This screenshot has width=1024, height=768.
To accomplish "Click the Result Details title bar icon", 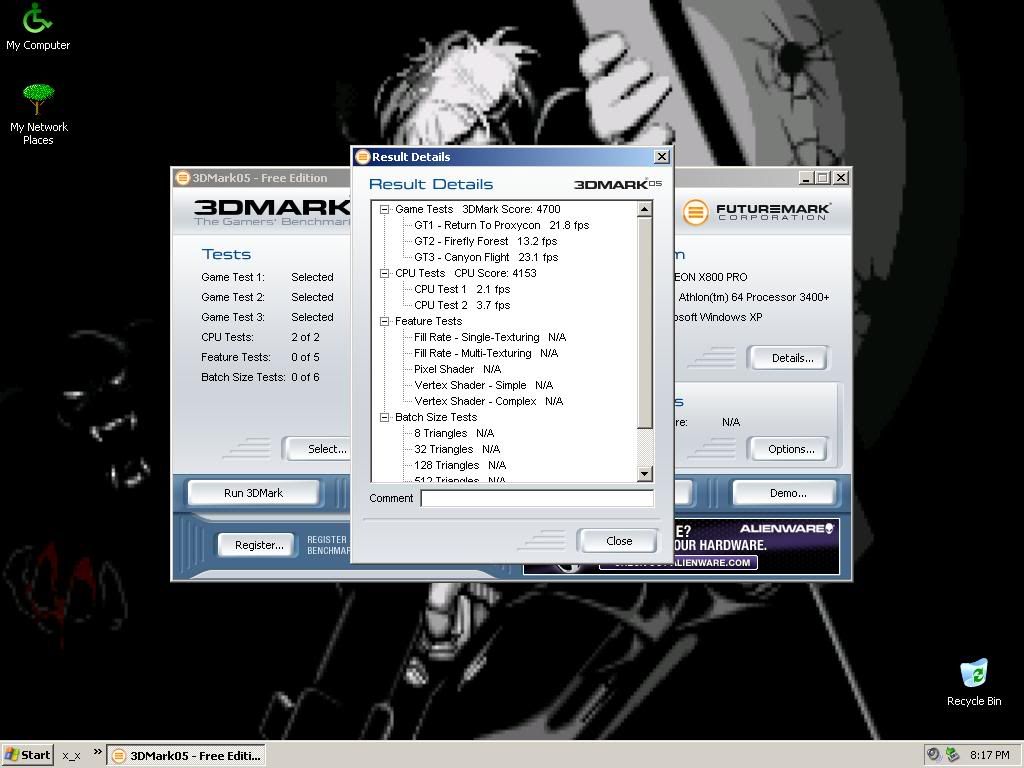I will (x=362, y=157).
